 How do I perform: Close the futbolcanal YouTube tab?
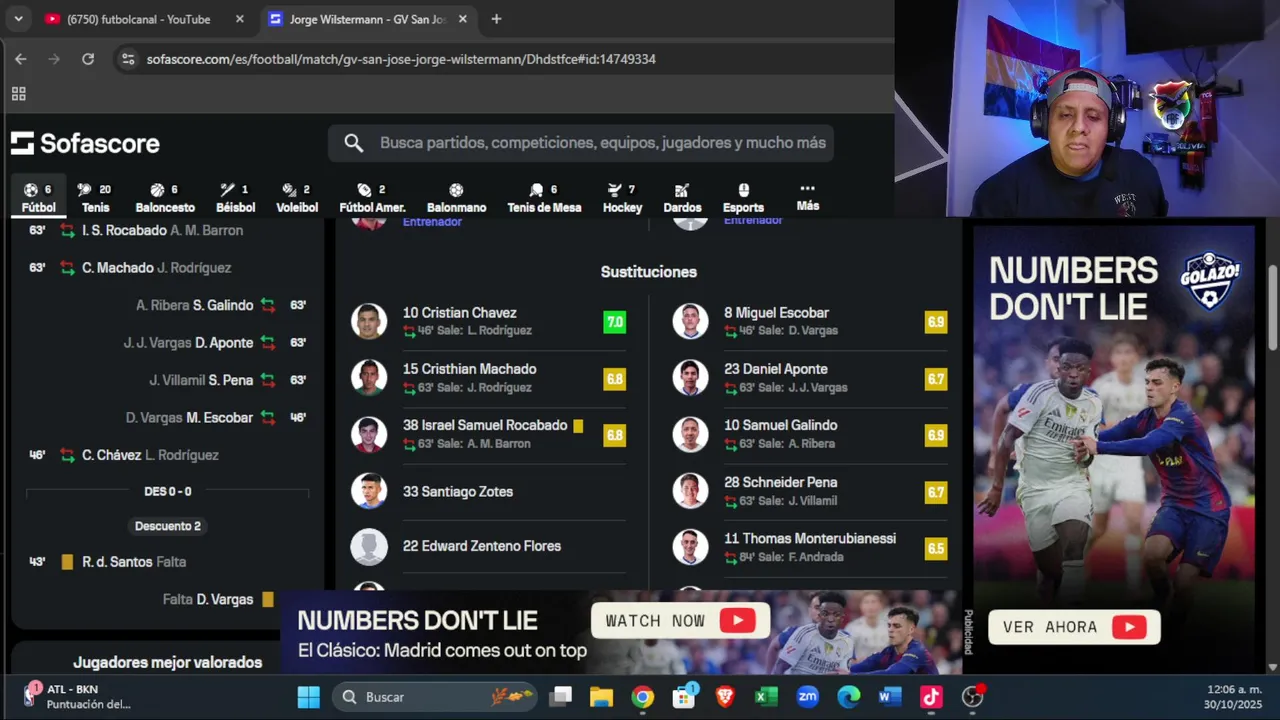point(239,19)
